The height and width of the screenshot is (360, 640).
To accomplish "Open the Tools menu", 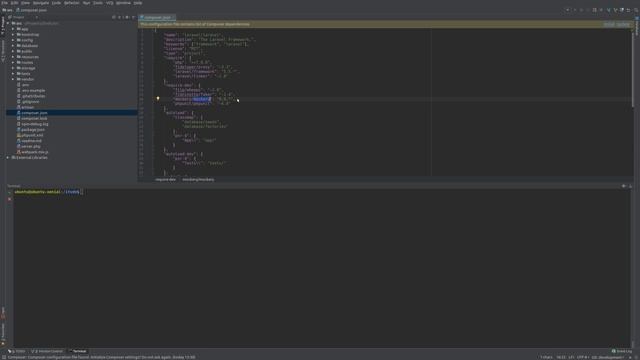I will pos(98,3).
